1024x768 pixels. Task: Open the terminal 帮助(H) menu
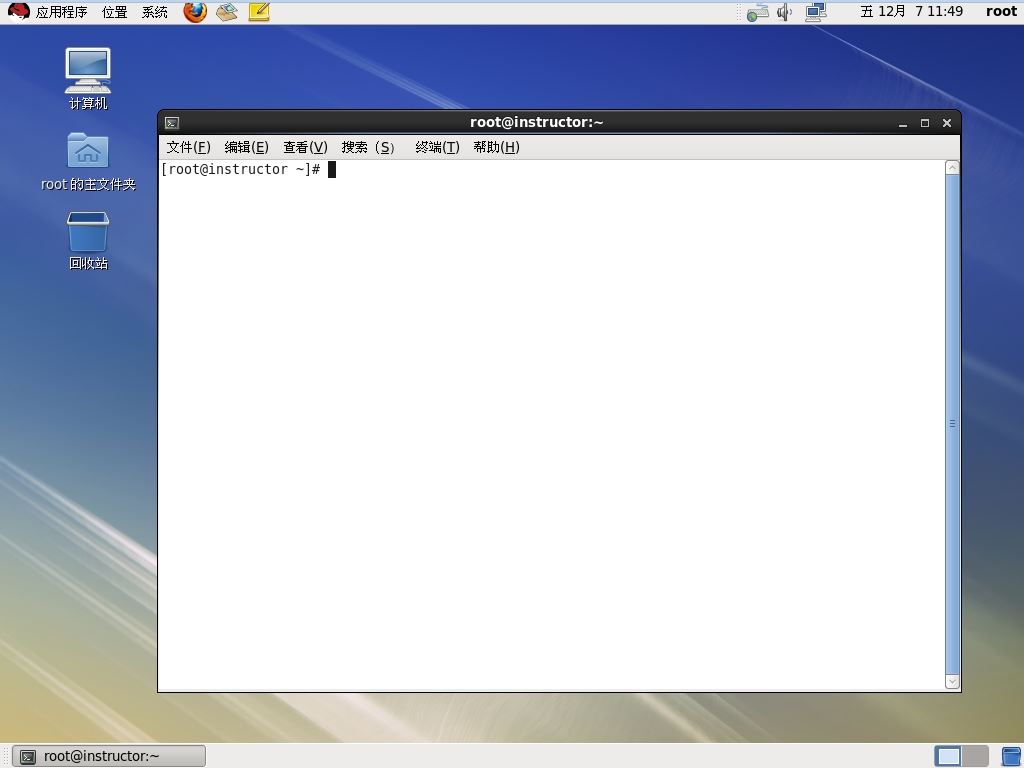point(496,148)
